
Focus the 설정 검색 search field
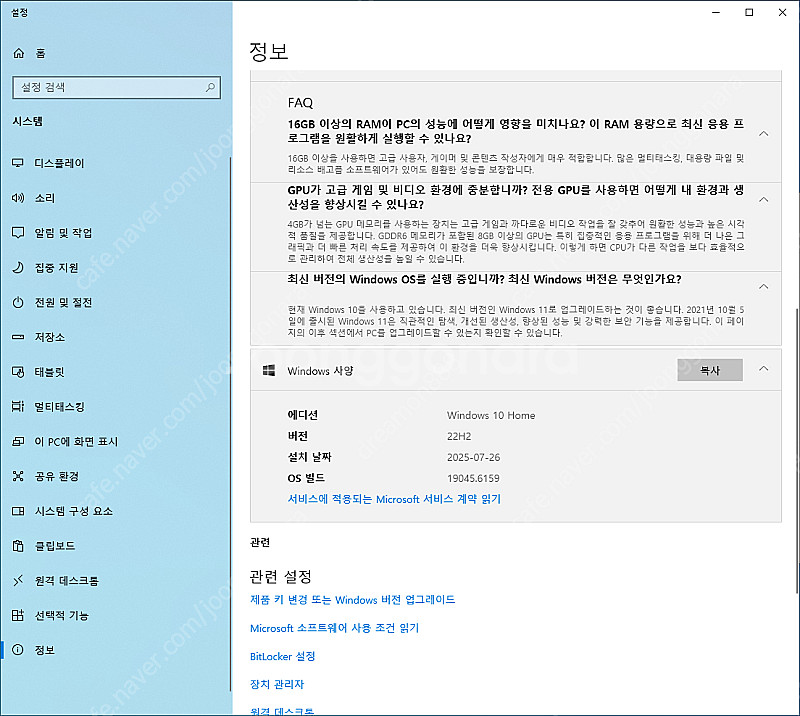(x=116, y=87)
